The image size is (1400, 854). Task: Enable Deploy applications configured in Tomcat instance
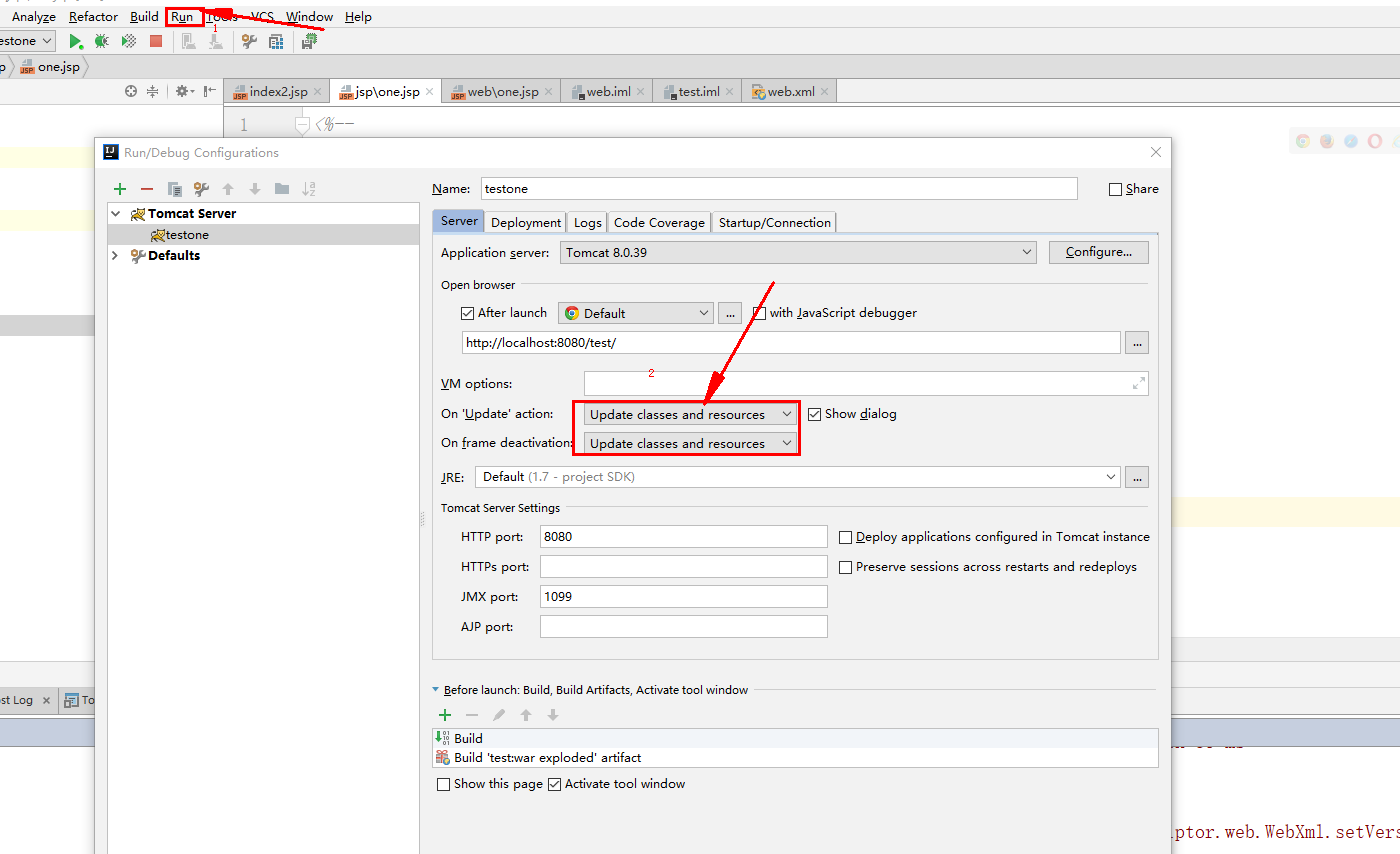(x=845, y=537)
